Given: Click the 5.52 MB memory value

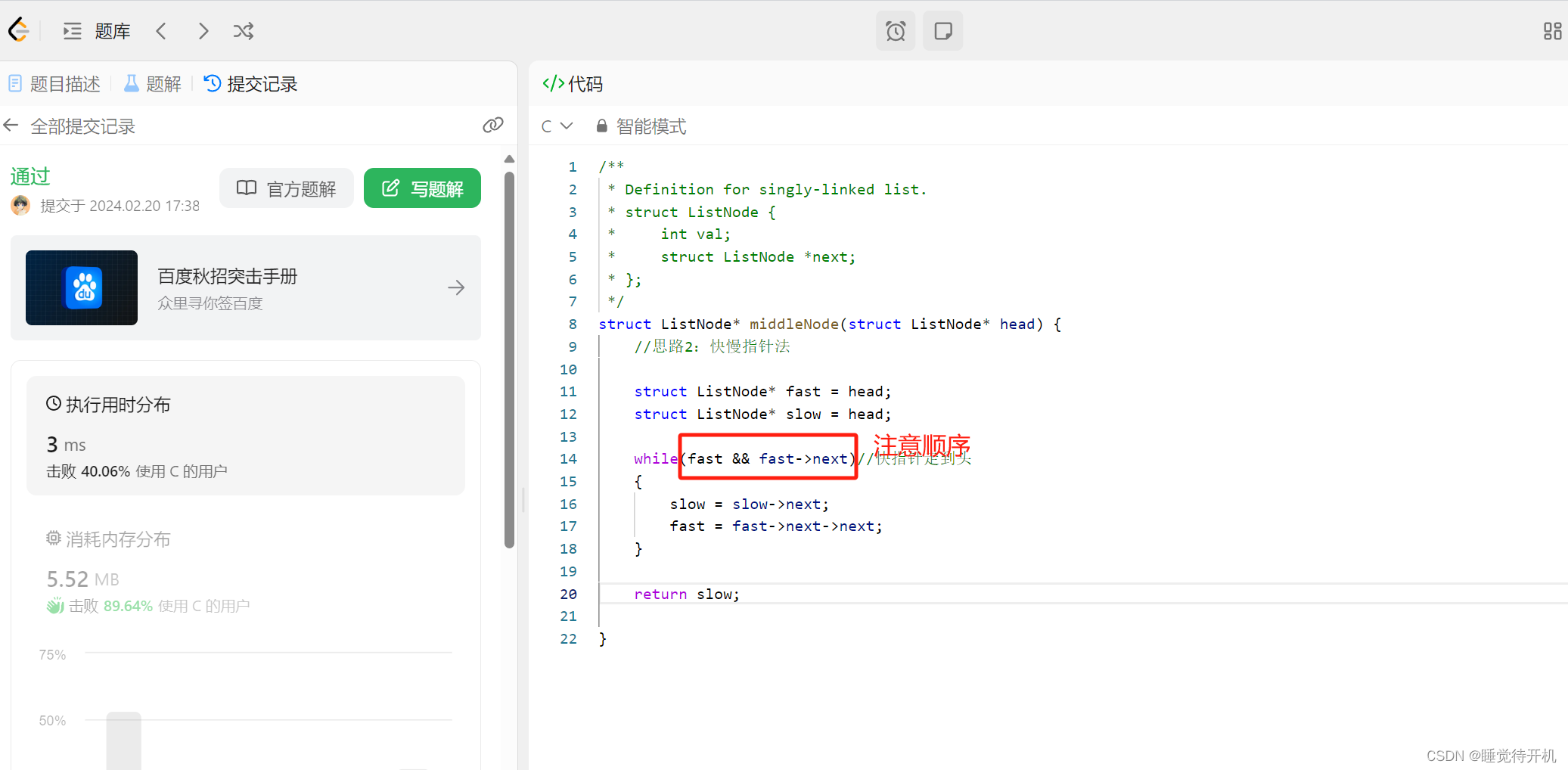Looking at the screenshot, I should click(83, 579).
